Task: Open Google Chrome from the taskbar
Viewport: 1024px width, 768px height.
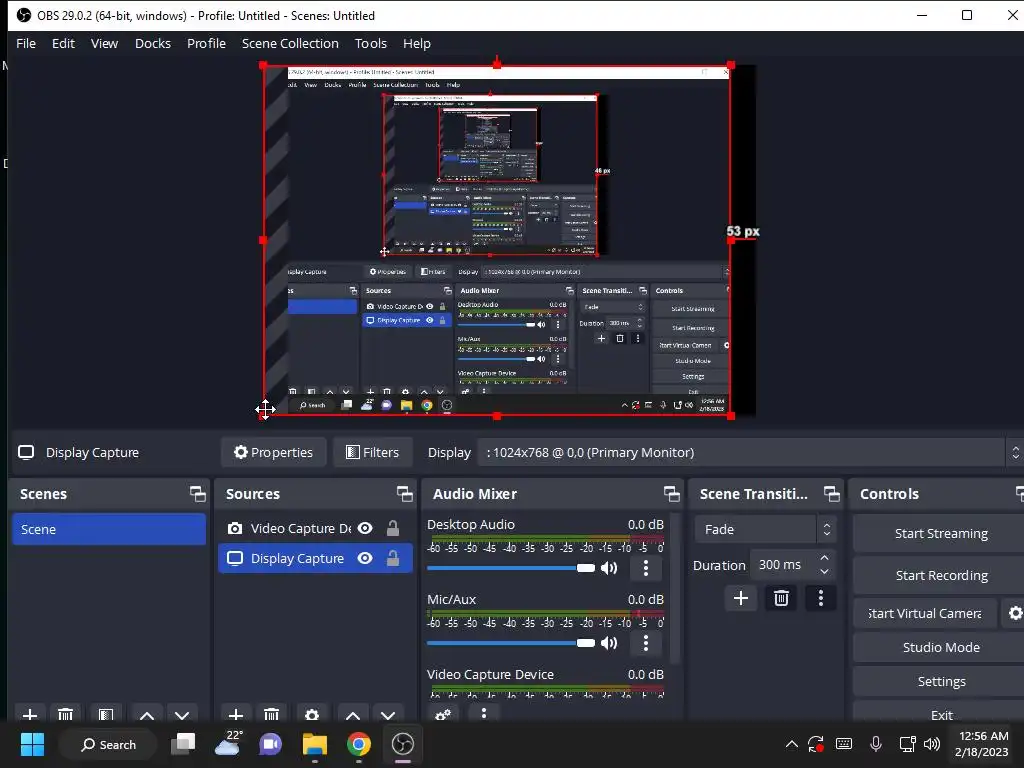Action: 359,744
